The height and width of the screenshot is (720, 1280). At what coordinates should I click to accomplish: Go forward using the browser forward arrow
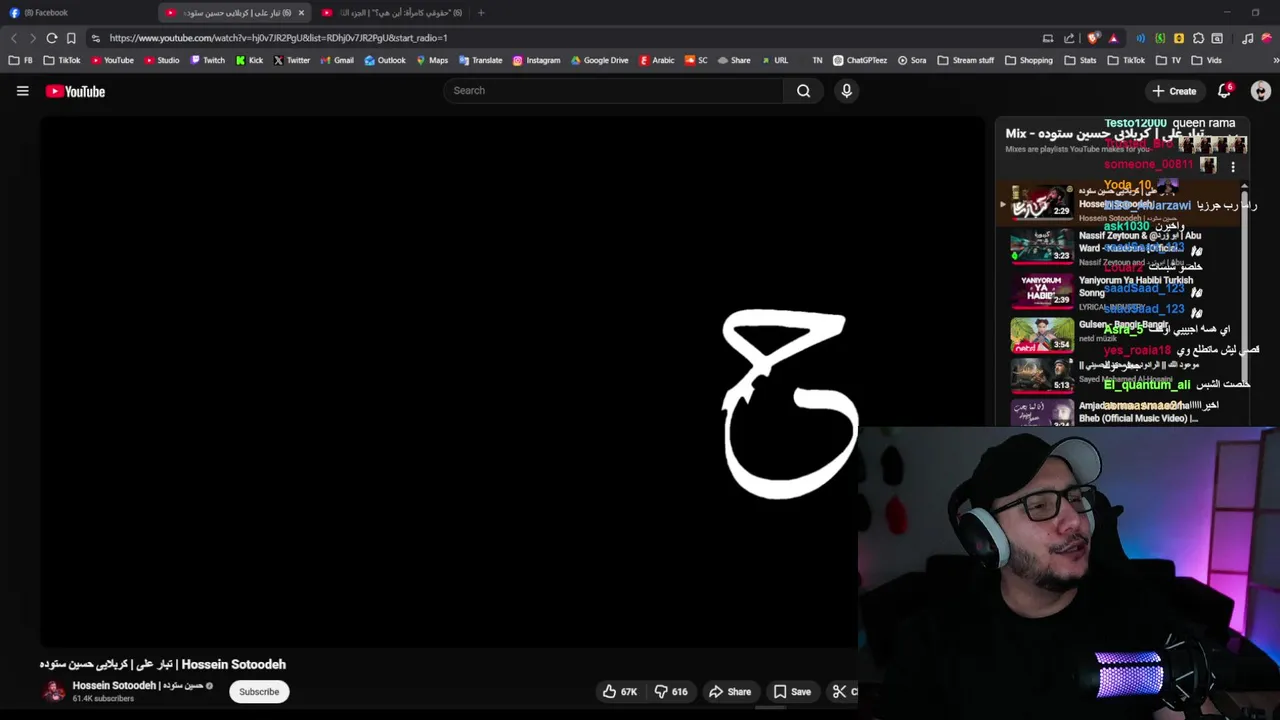tap(32, 38)
